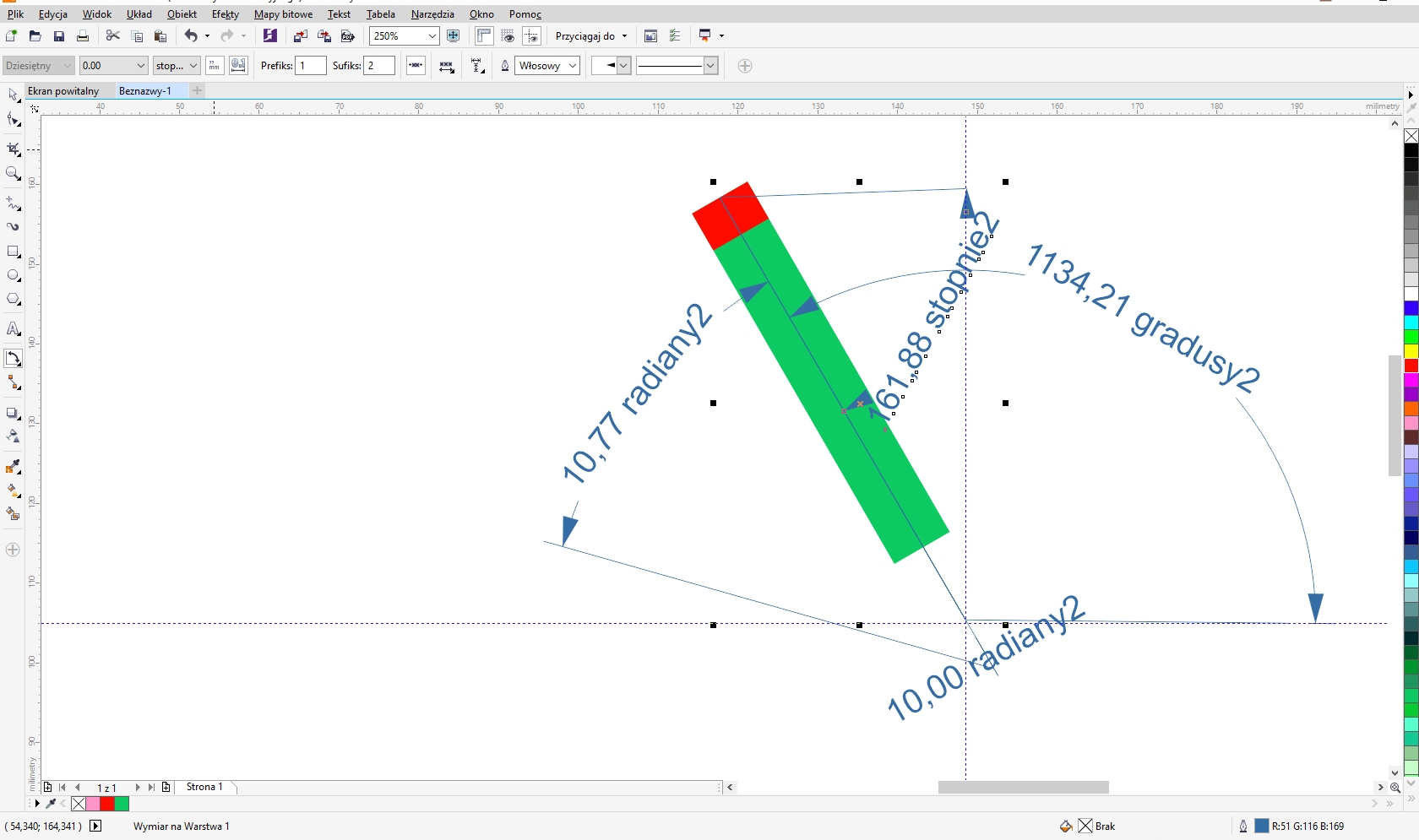Switch to Ekran powitalny tab

click(63, 91)
